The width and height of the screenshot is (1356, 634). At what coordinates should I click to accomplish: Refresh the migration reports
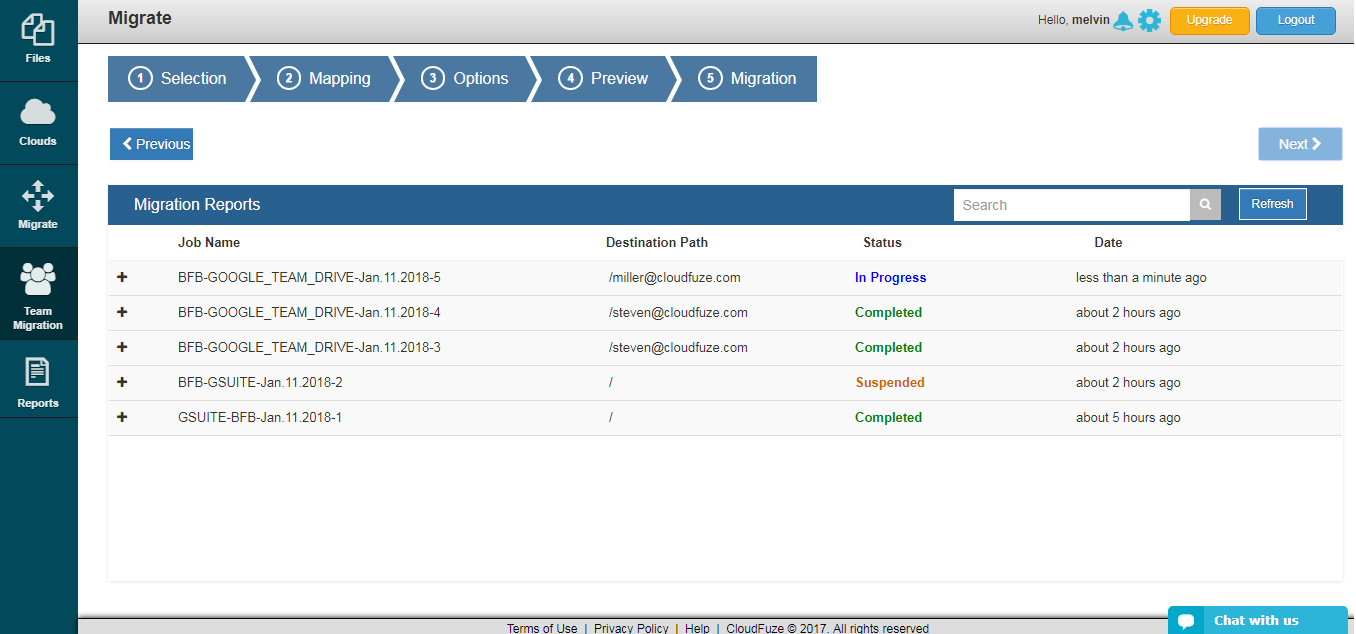(x=1272, y=204)
